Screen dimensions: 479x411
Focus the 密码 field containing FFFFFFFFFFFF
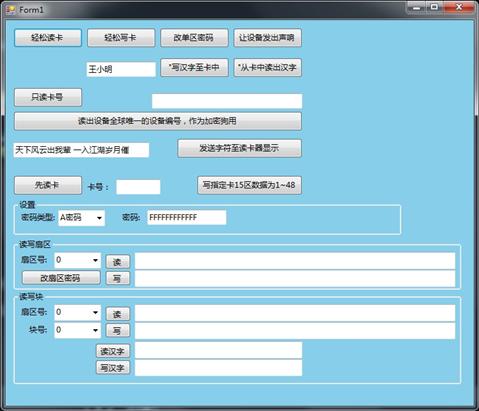click(x=187, y=218)
